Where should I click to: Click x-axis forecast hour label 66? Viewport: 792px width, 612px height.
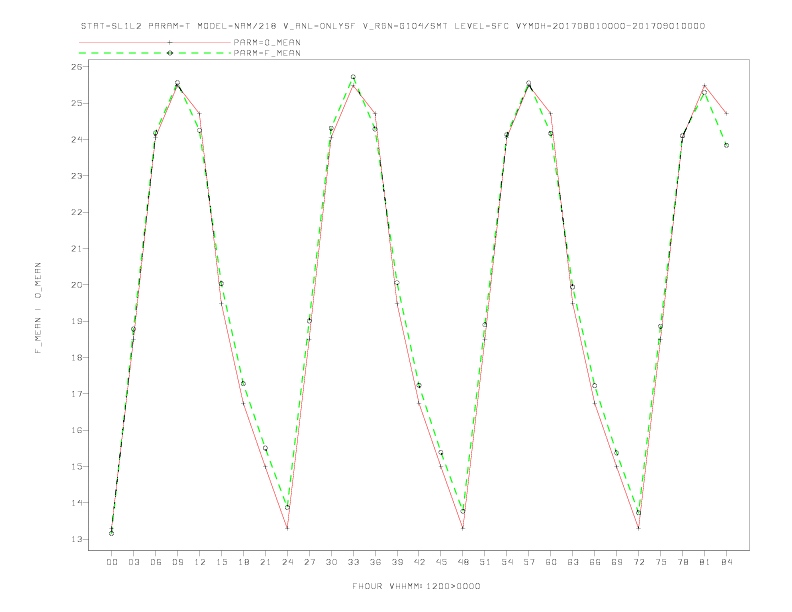point(595,562)
